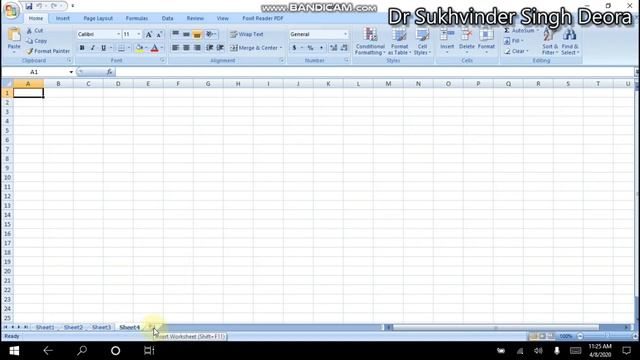Increase font size with Grow Font

pyautogui.click(x=149, y=34)
